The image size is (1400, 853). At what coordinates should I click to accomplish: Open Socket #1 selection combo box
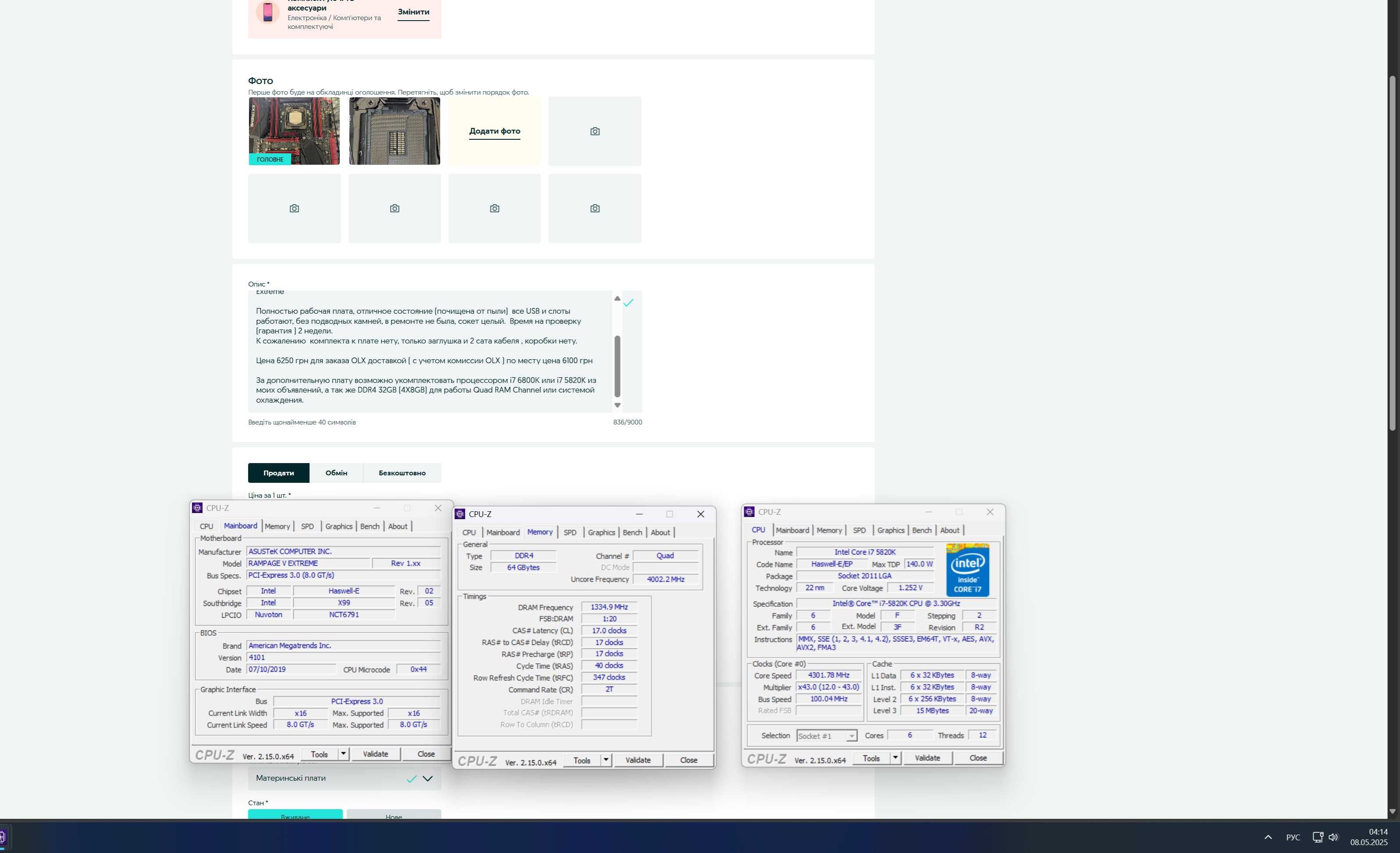[x=826, y=736]
